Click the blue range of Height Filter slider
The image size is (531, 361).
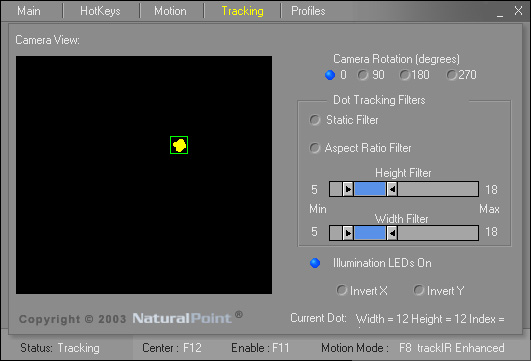(x=370, y=189)
